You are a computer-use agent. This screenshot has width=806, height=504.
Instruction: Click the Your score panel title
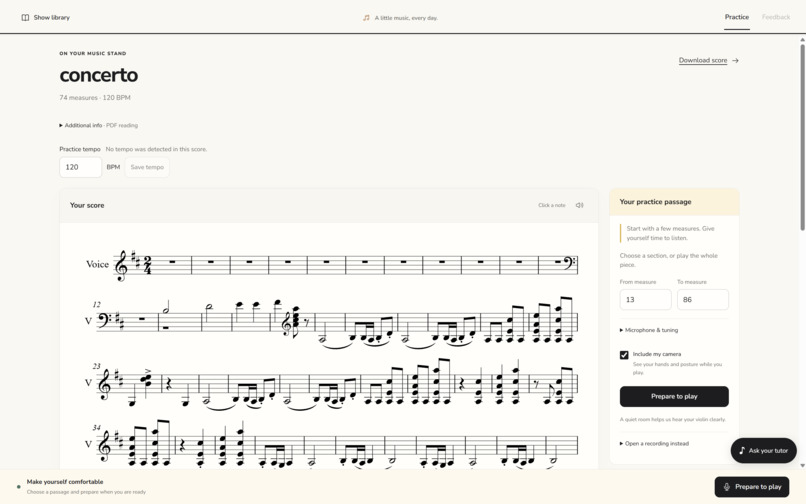coord(87,205)
